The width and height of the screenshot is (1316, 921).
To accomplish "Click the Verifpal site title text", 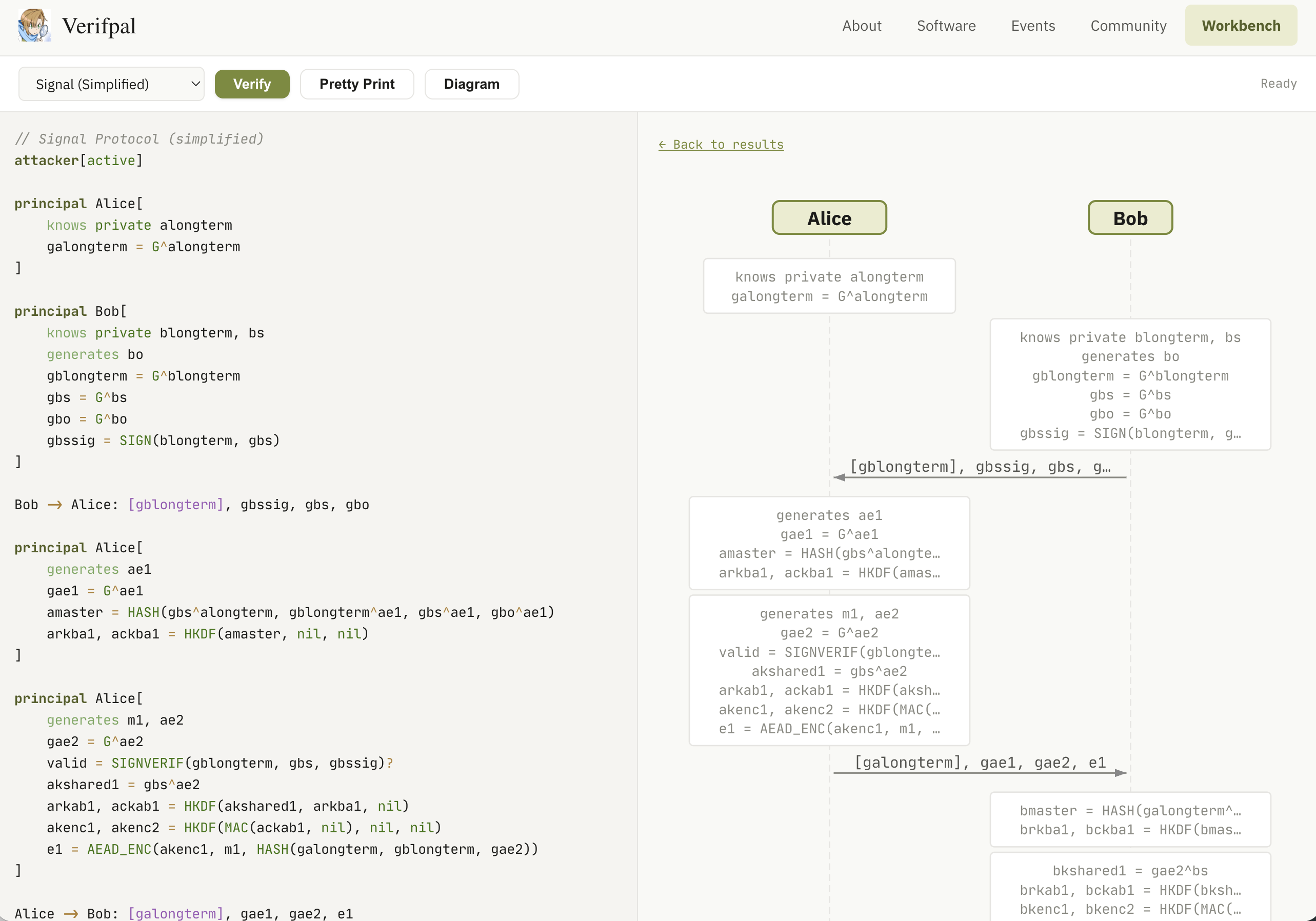I will (98, 26).
